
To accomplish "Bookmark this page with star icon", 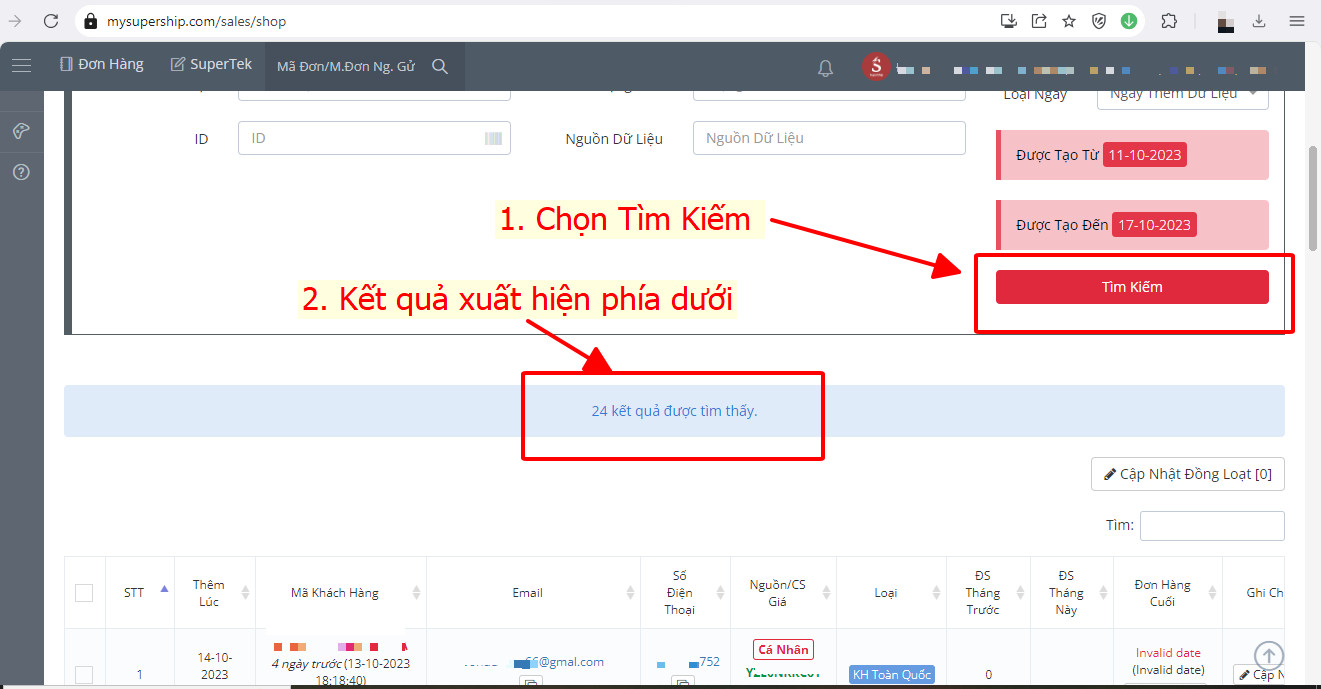I will [1069, 20].
